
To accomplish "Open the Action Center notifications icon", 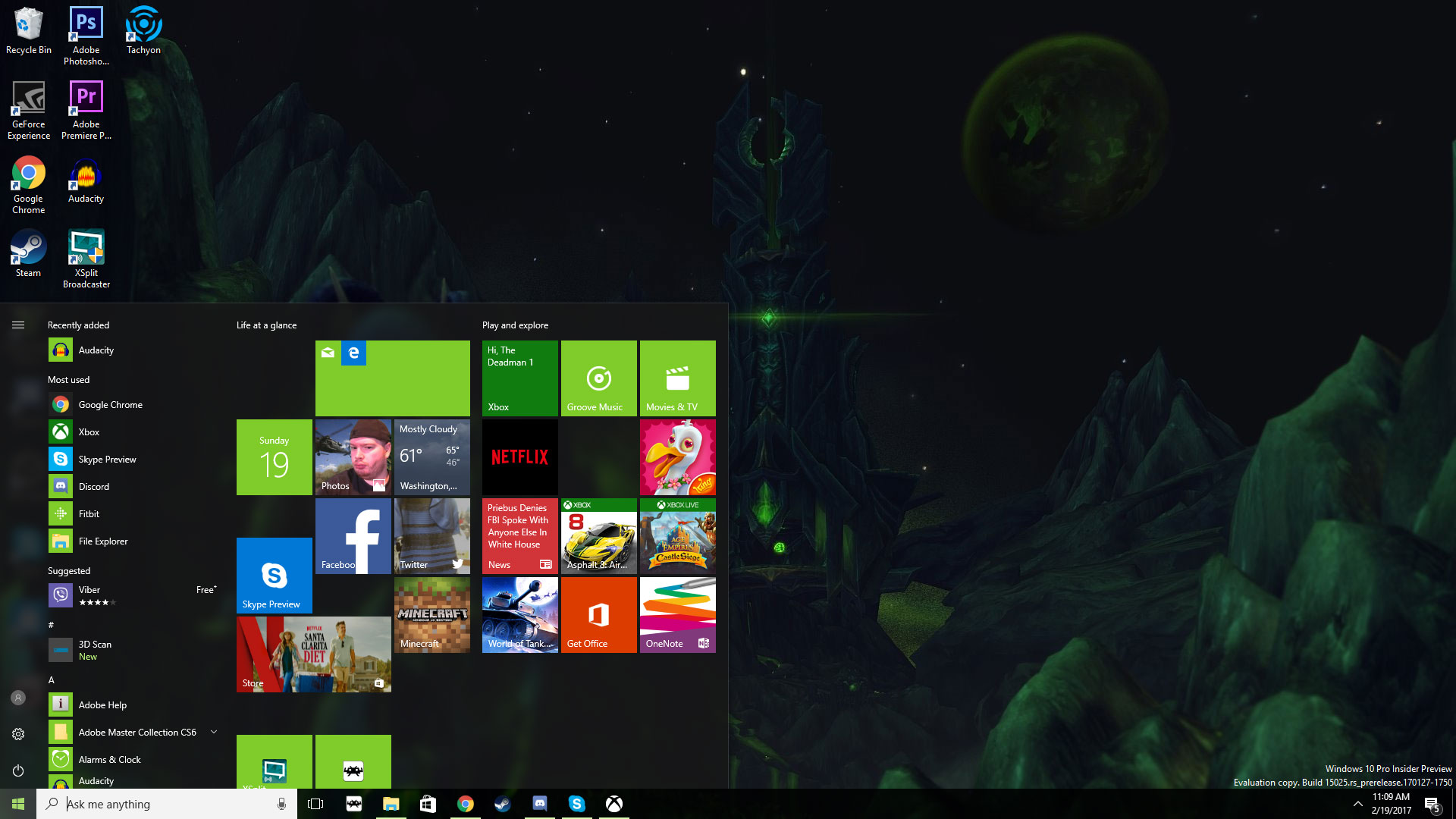I will pyautogui.click(x=1432, y=805).
